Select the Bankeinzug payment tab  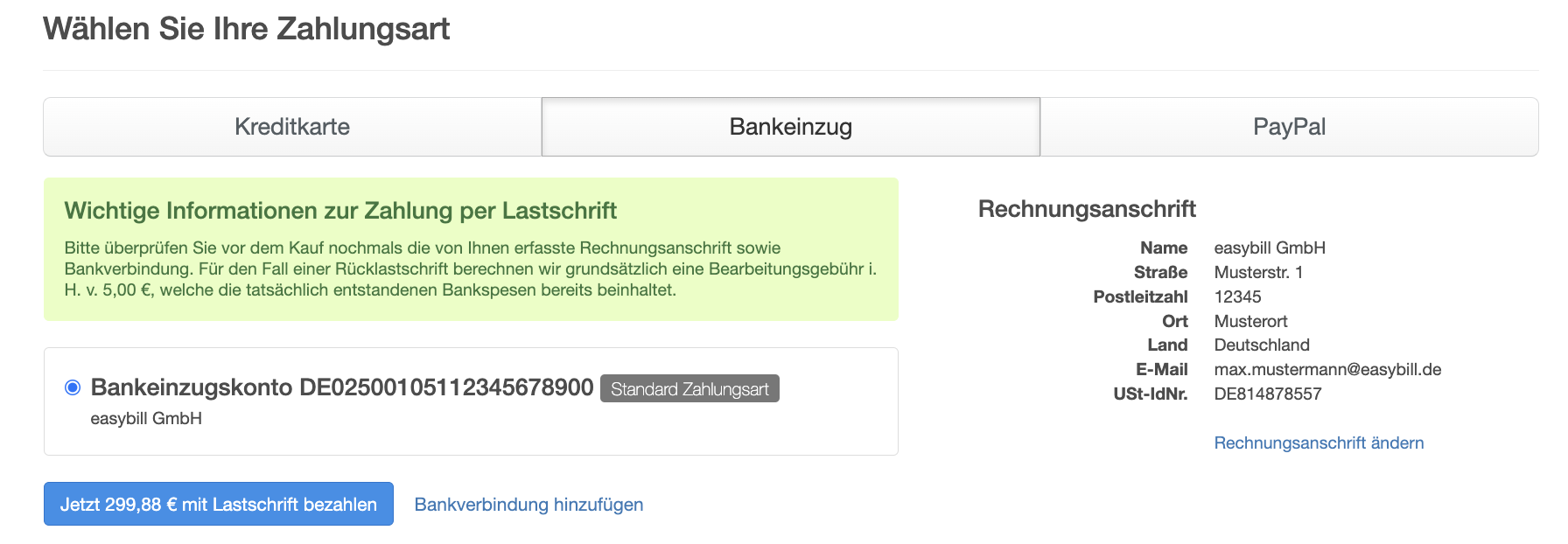click(791, 127)
